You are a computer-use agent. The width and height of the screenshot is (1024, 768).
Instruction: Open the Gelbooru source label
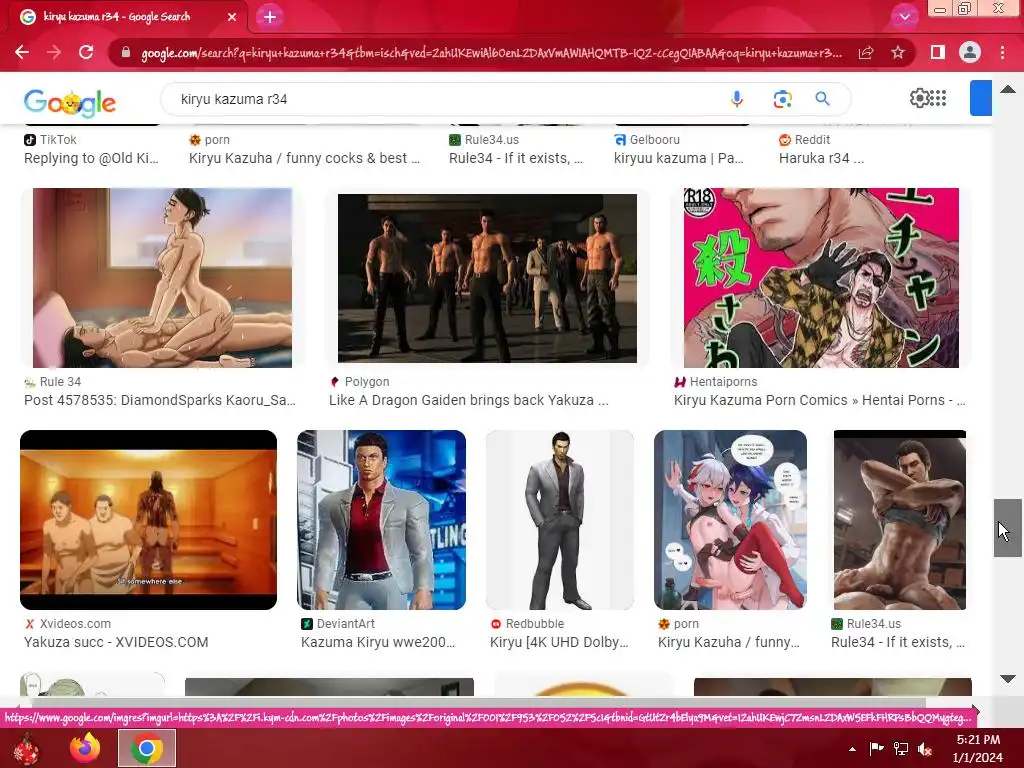click(654, 140)
